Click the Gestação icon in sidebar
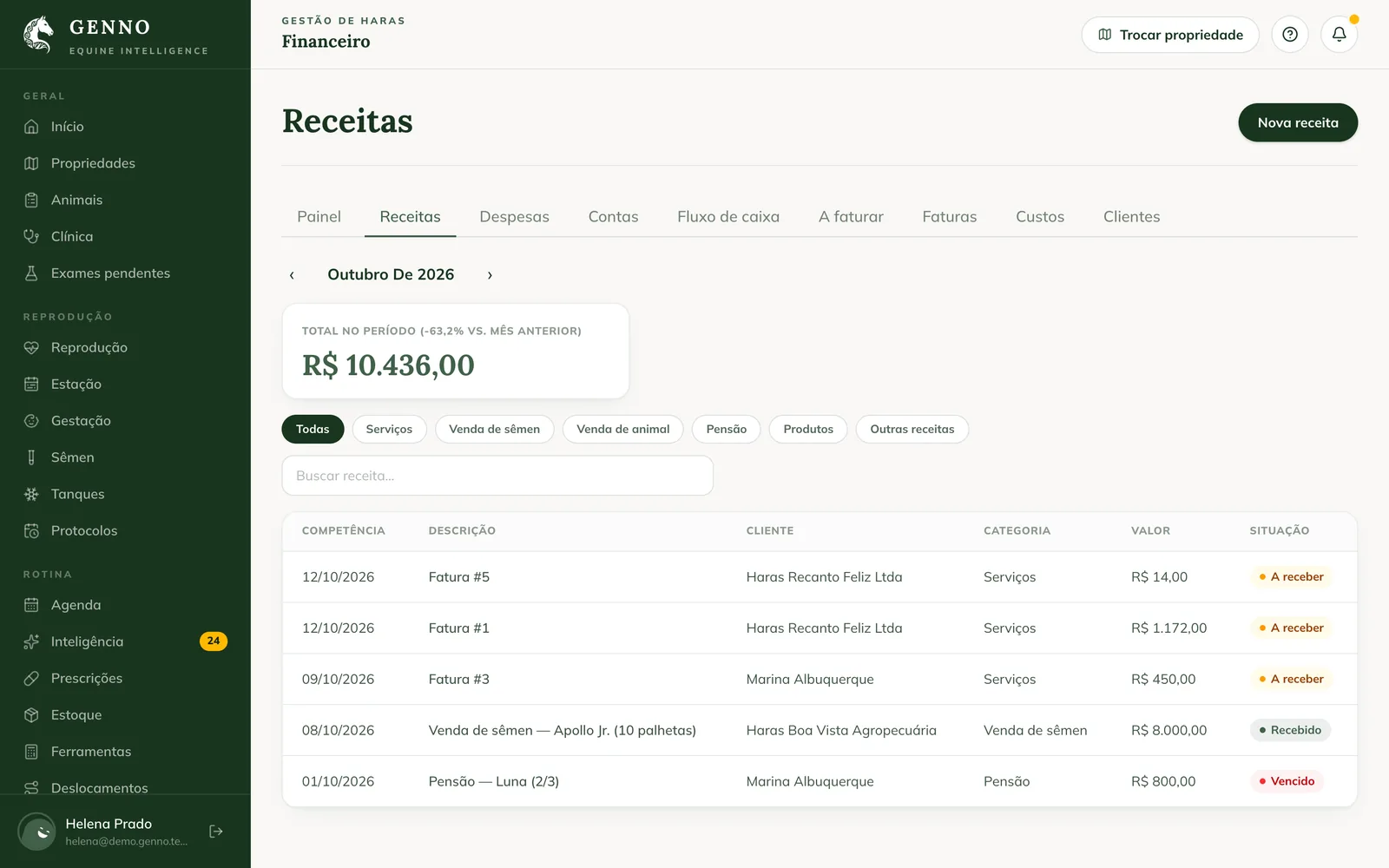Viewport: 1389px width, 868px height. click(31, 420)
